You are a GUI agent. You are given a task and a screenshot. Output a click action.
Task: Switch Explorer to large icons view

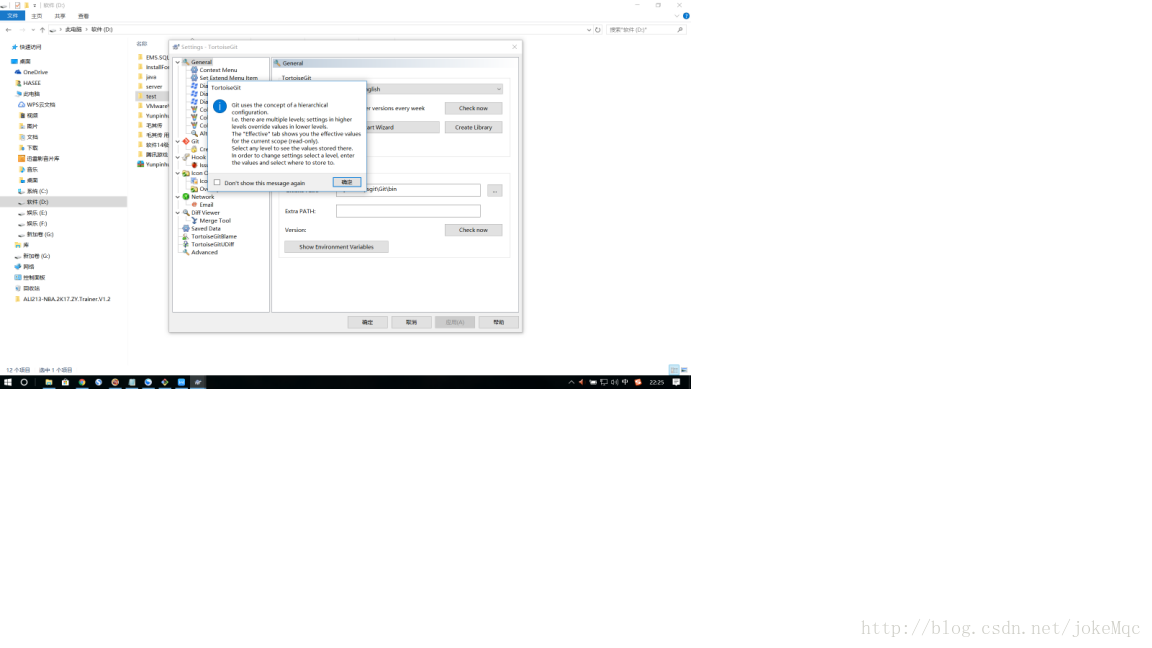[684, 370]
